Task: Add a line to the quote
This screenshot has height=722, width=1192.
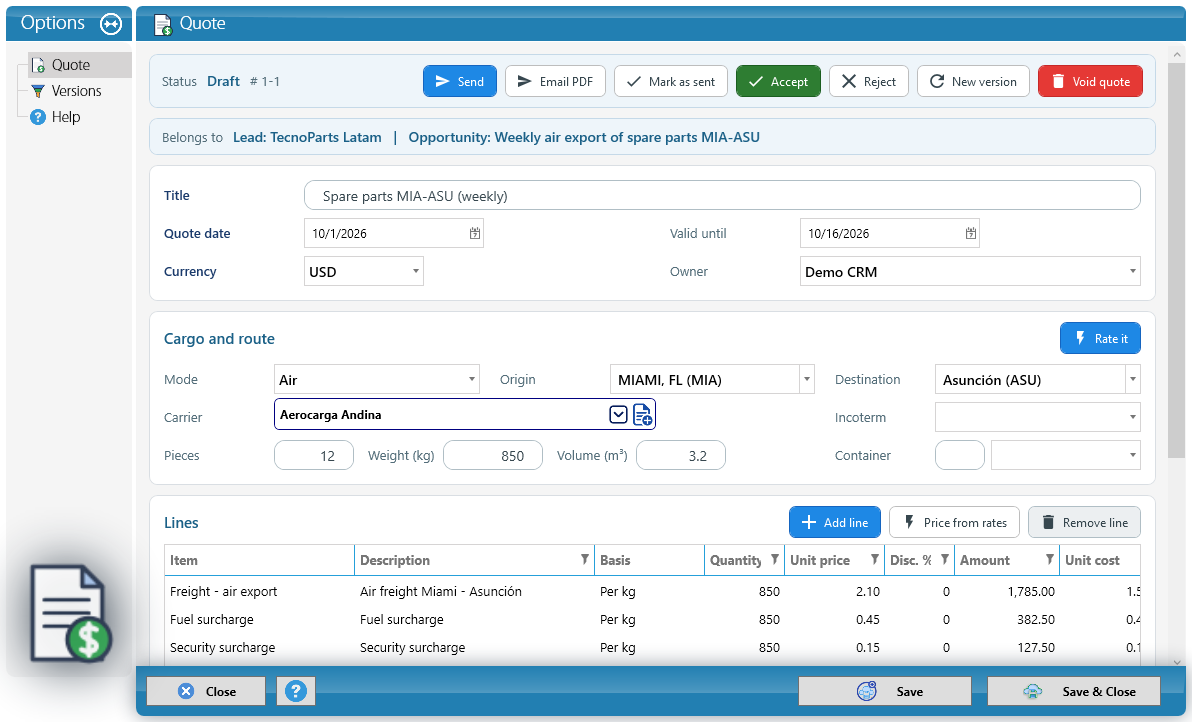Action: (x=835, y=522)
